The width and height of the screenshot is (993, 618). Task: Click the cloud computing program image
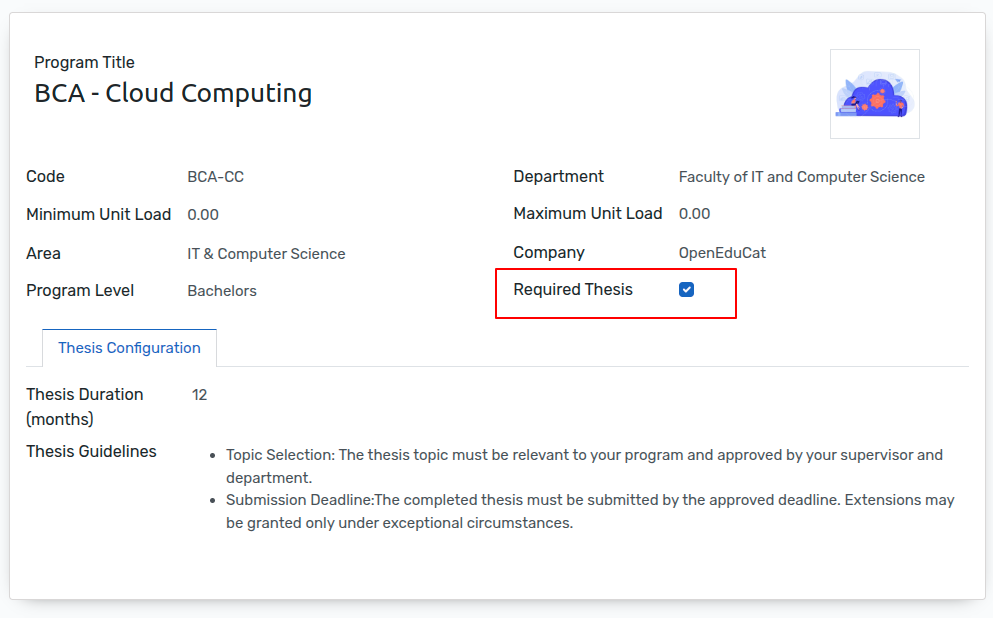(x=875, y=94)
